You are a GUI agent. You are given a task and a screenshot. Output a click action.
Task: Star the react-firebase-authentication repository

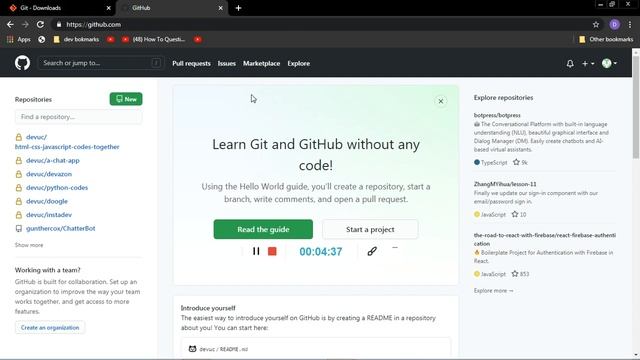coord(515,274)
